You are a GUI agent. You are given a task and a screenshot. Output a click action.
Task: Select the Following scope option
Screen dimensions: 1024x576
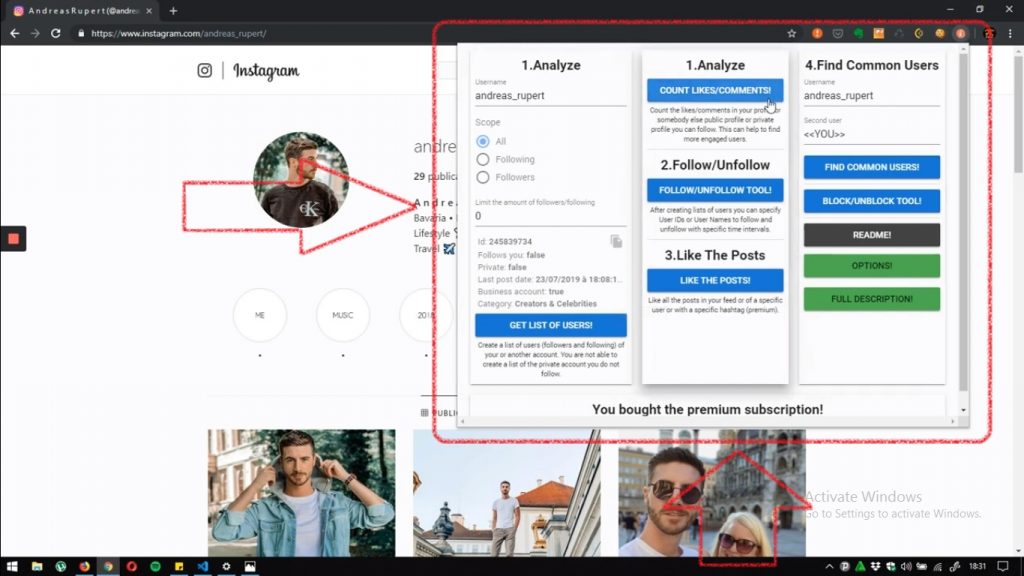[482, 158]
